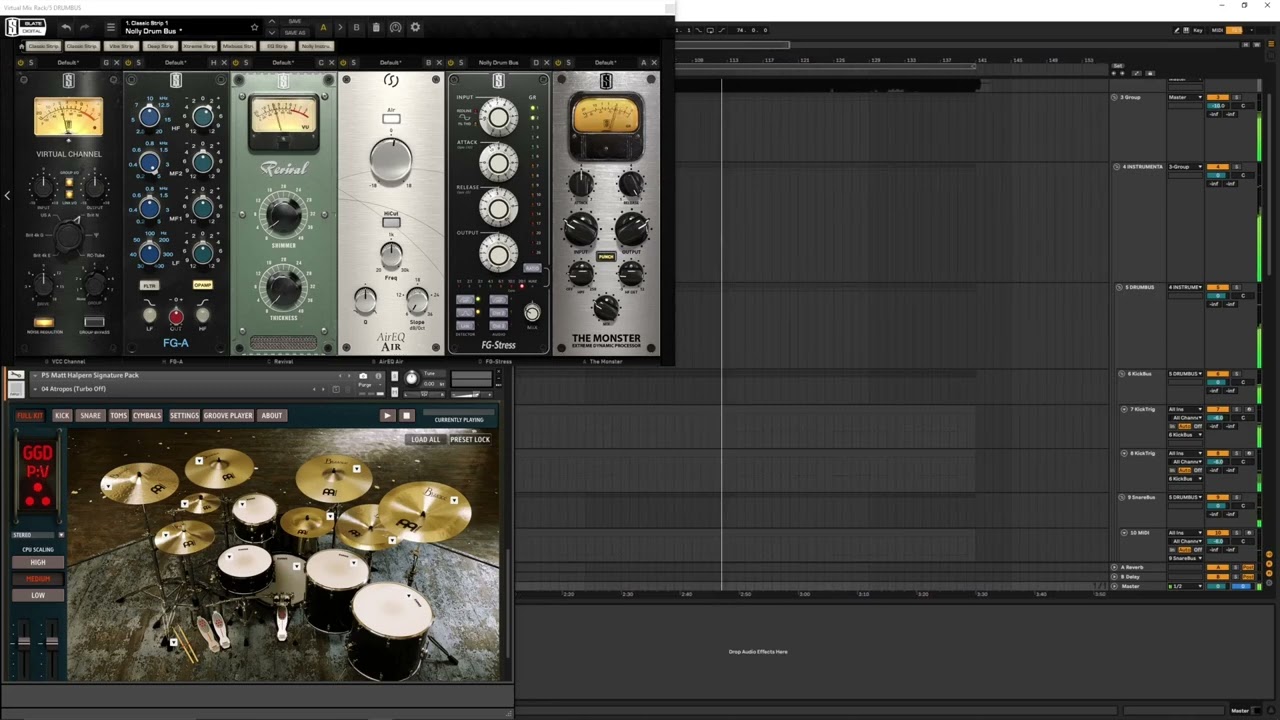Adjust the FG-Stress Input knob

coord(498,119)
